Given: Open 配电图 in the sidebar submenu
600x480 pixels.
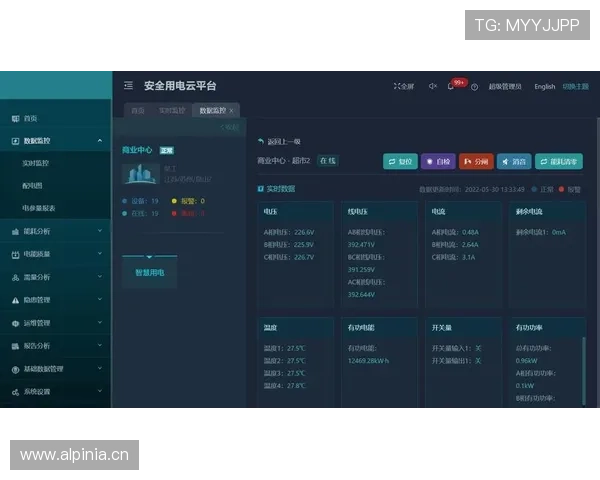Looking at the screenshot, I should coord(32,186).
